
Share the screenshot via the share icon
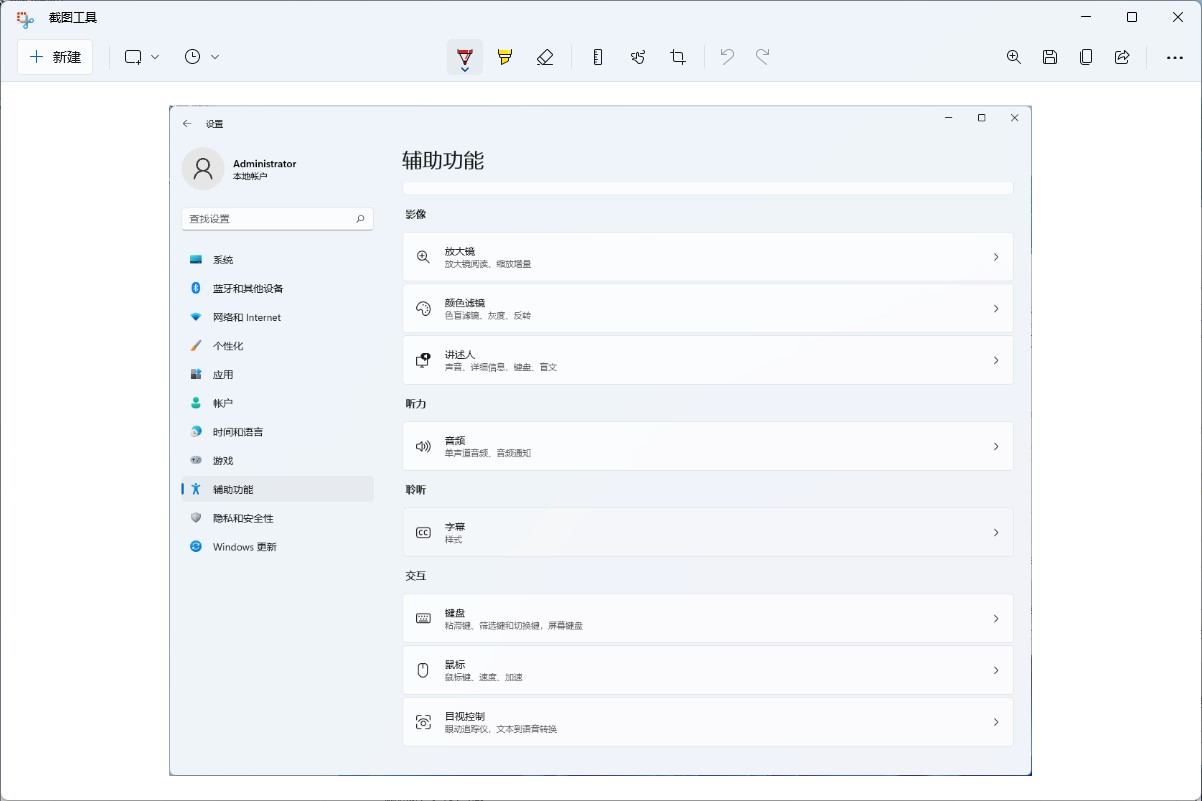(1122, 57)
